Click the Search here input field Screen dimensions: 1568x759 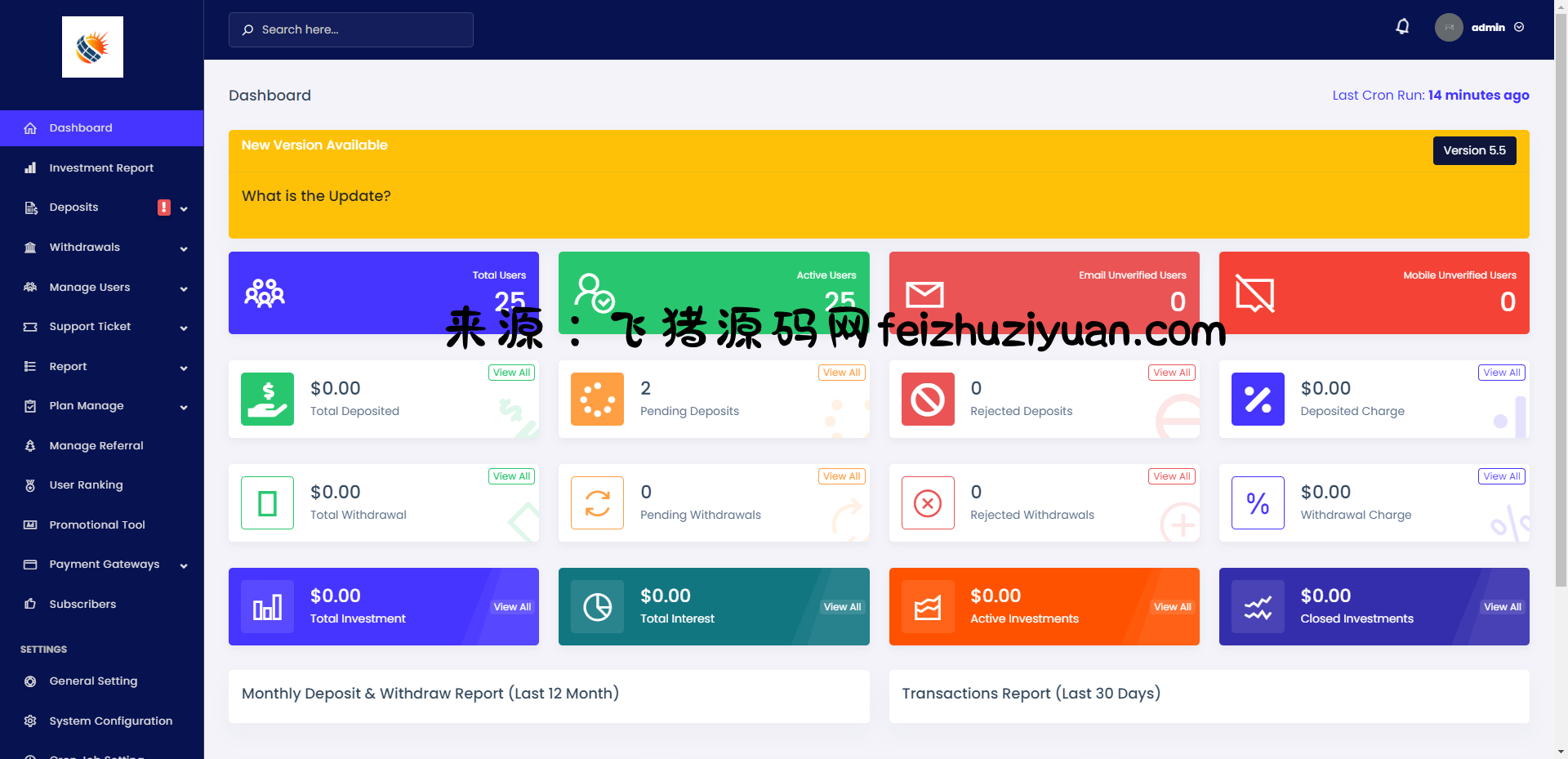[351, 29]
